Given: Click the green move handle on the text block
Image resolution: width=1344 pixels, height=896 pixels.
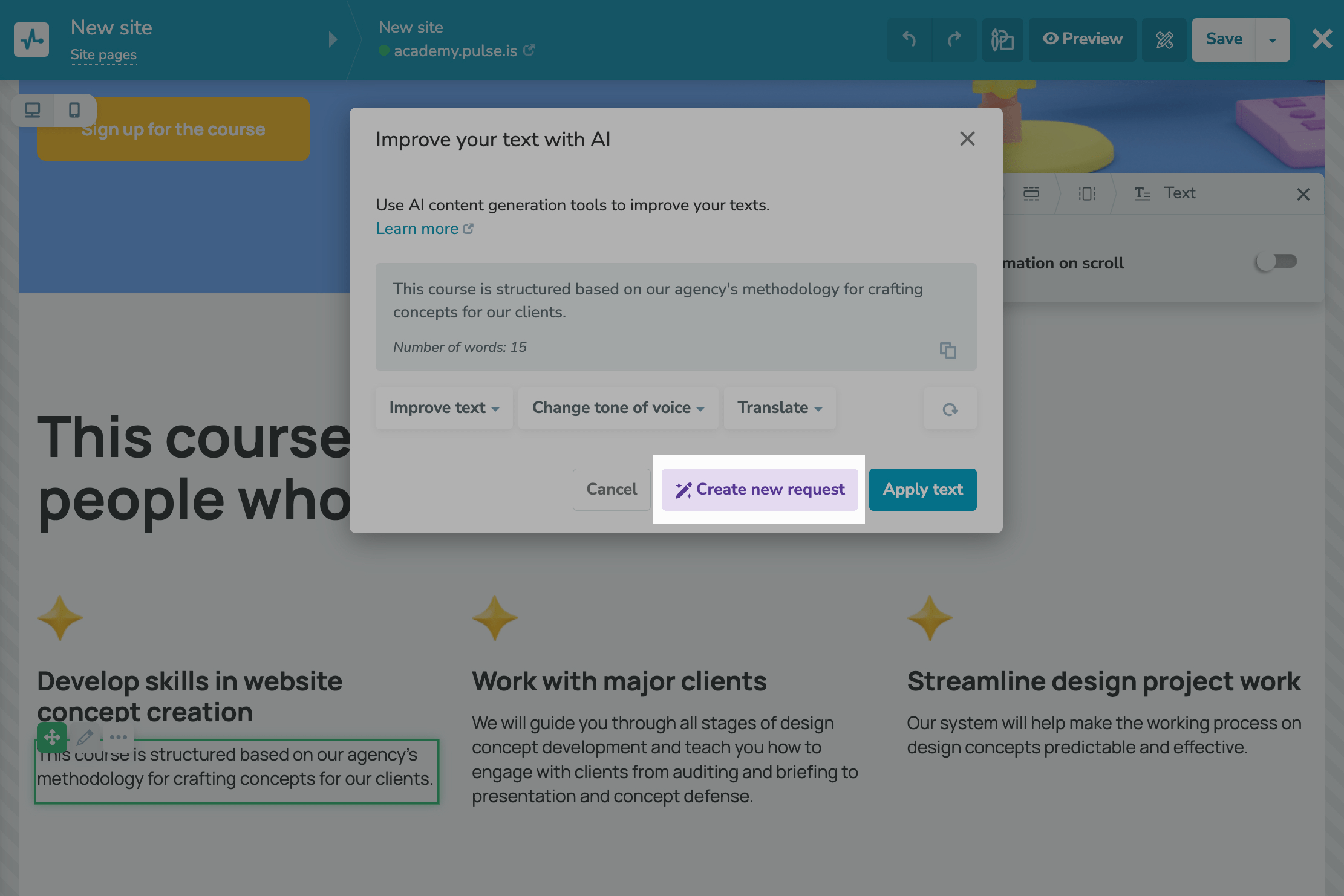Looking at the screenshot, I should click(x=52, y=737).
